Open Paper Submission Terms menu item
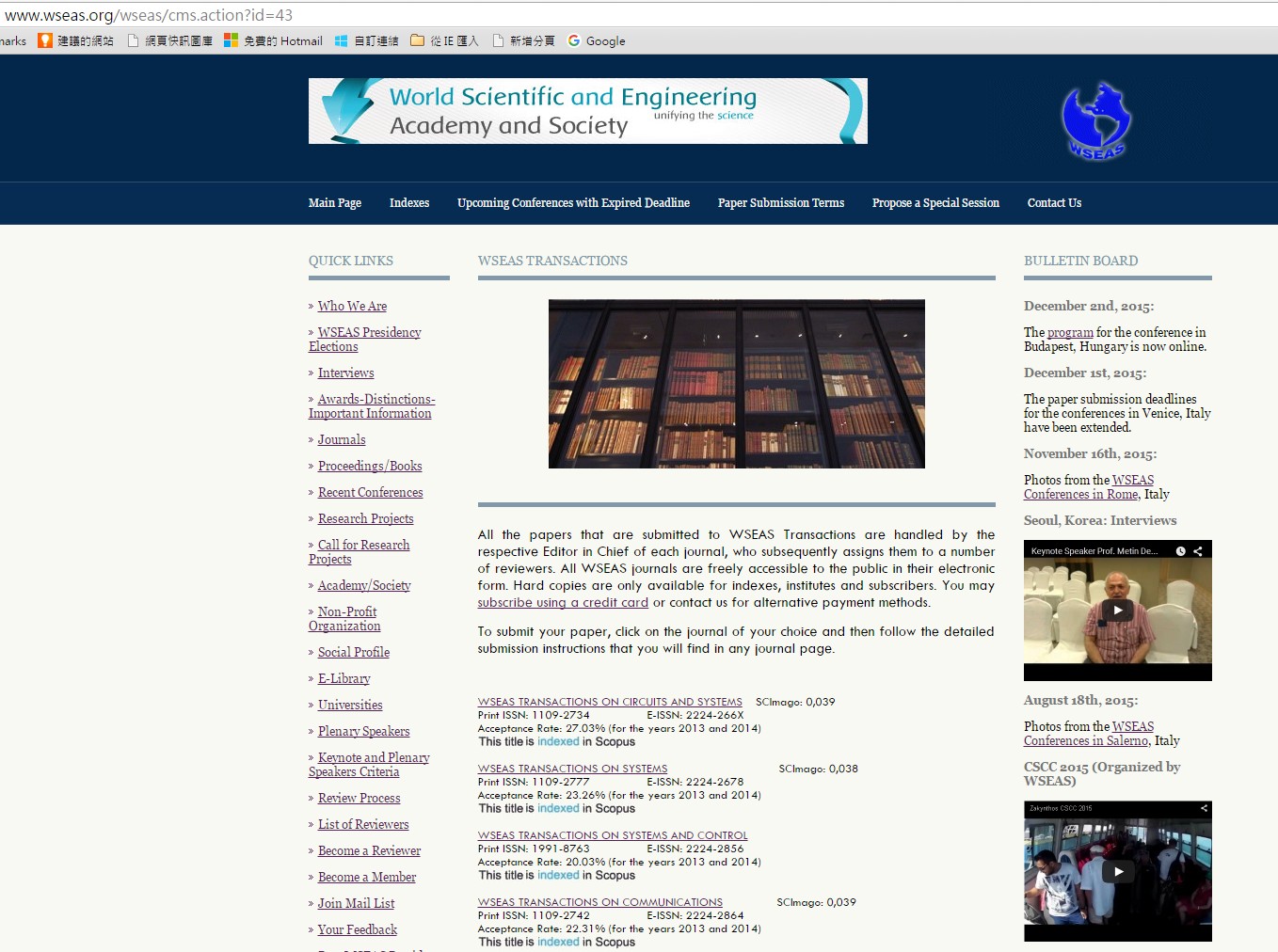Screen dimensions: 1278x952 coord(781,203)
